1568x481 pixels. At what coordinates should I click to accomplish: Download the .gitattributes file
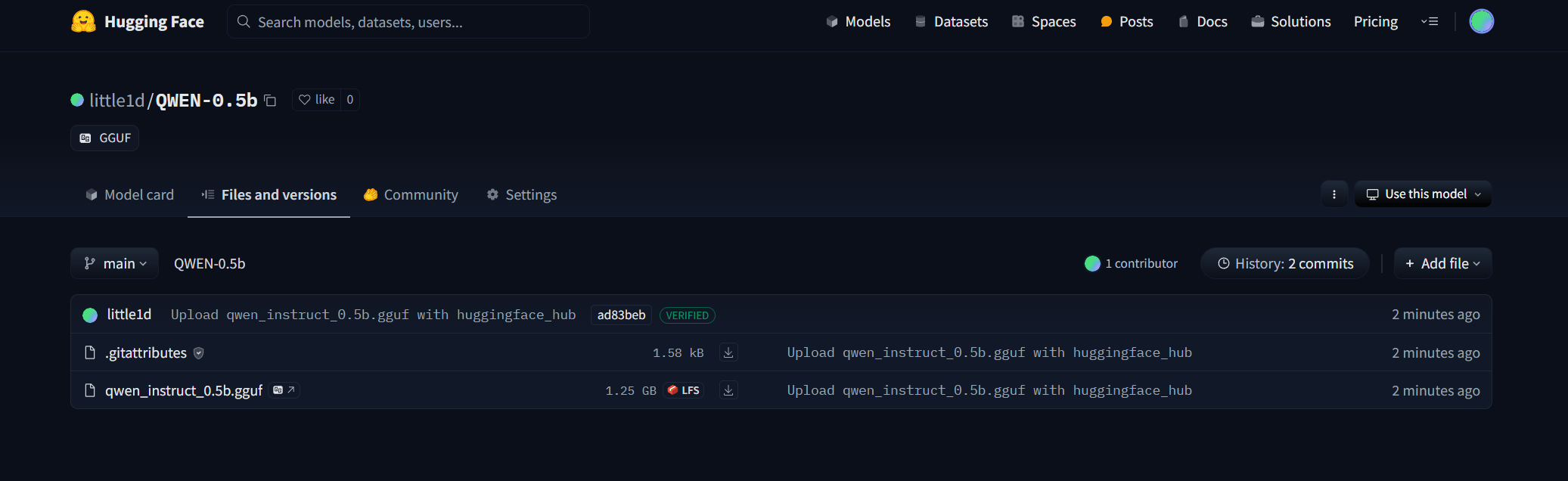click(728, 352)
